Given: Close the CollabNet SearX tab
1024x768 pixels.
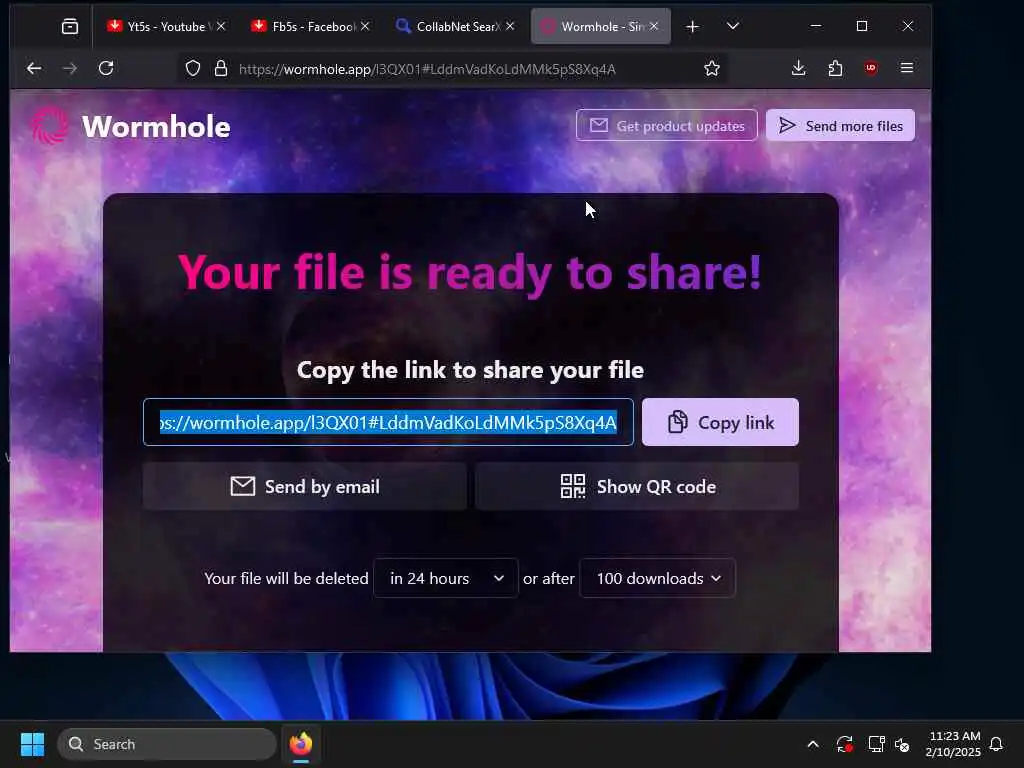Looking at the screenshot, I should tap(510, 26).
